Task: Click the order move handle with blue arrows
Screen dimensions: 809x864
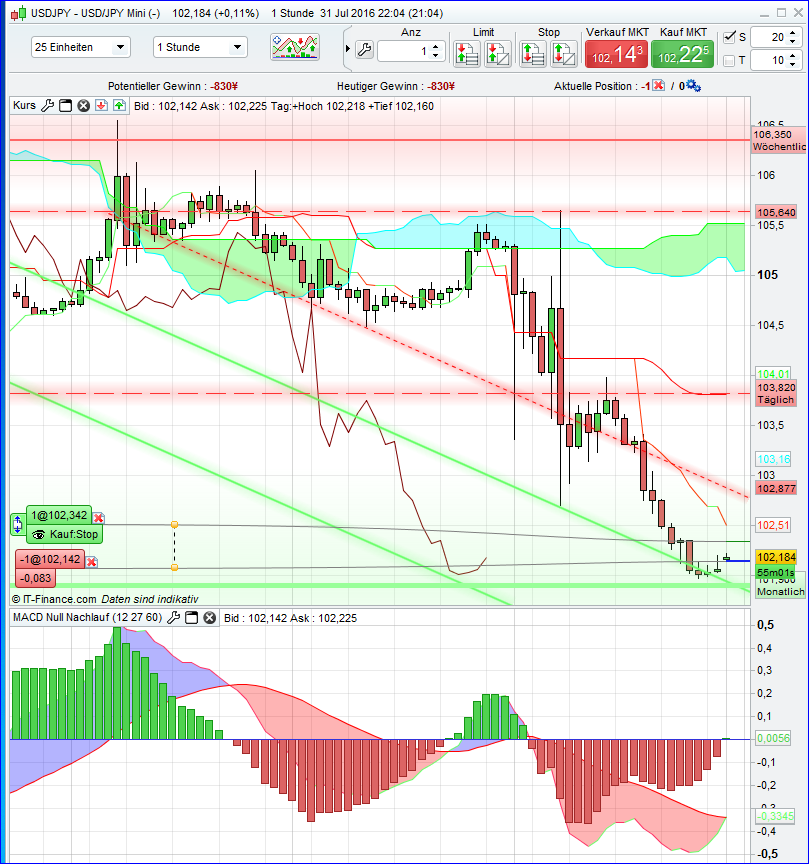Action: 18,524
